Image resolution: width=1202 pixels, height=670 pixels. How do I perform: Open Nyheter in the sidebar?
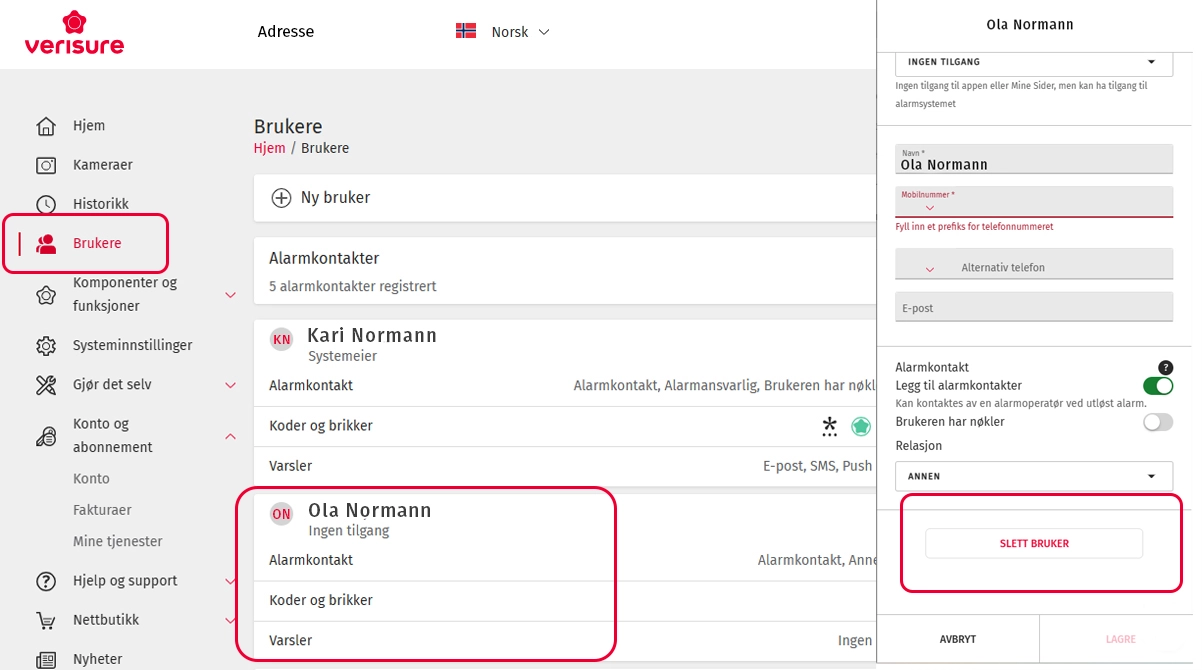98,659
